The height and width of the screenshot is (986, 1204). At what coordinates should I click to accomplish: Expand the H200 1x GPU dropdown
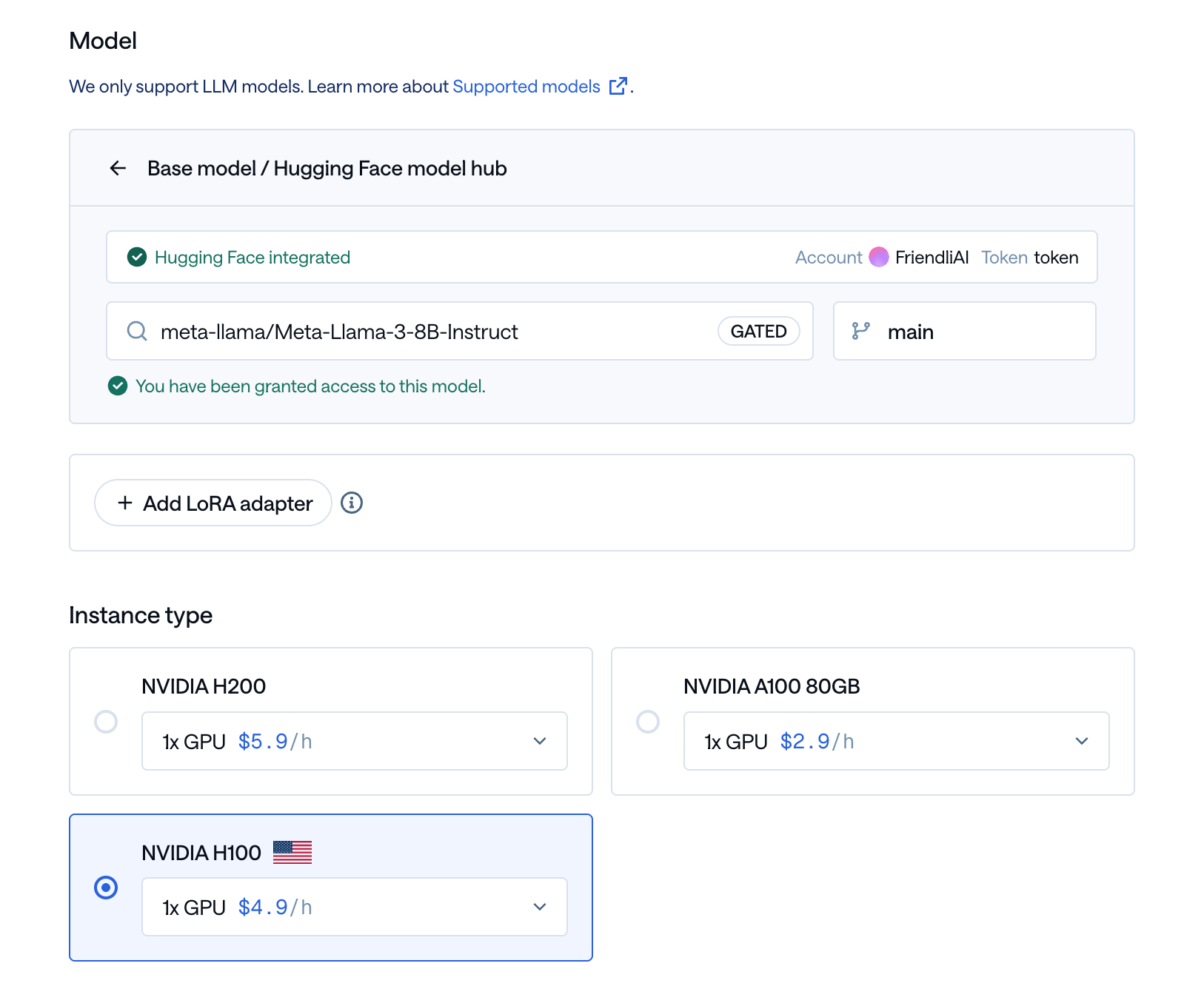click(x=540, y=740)
